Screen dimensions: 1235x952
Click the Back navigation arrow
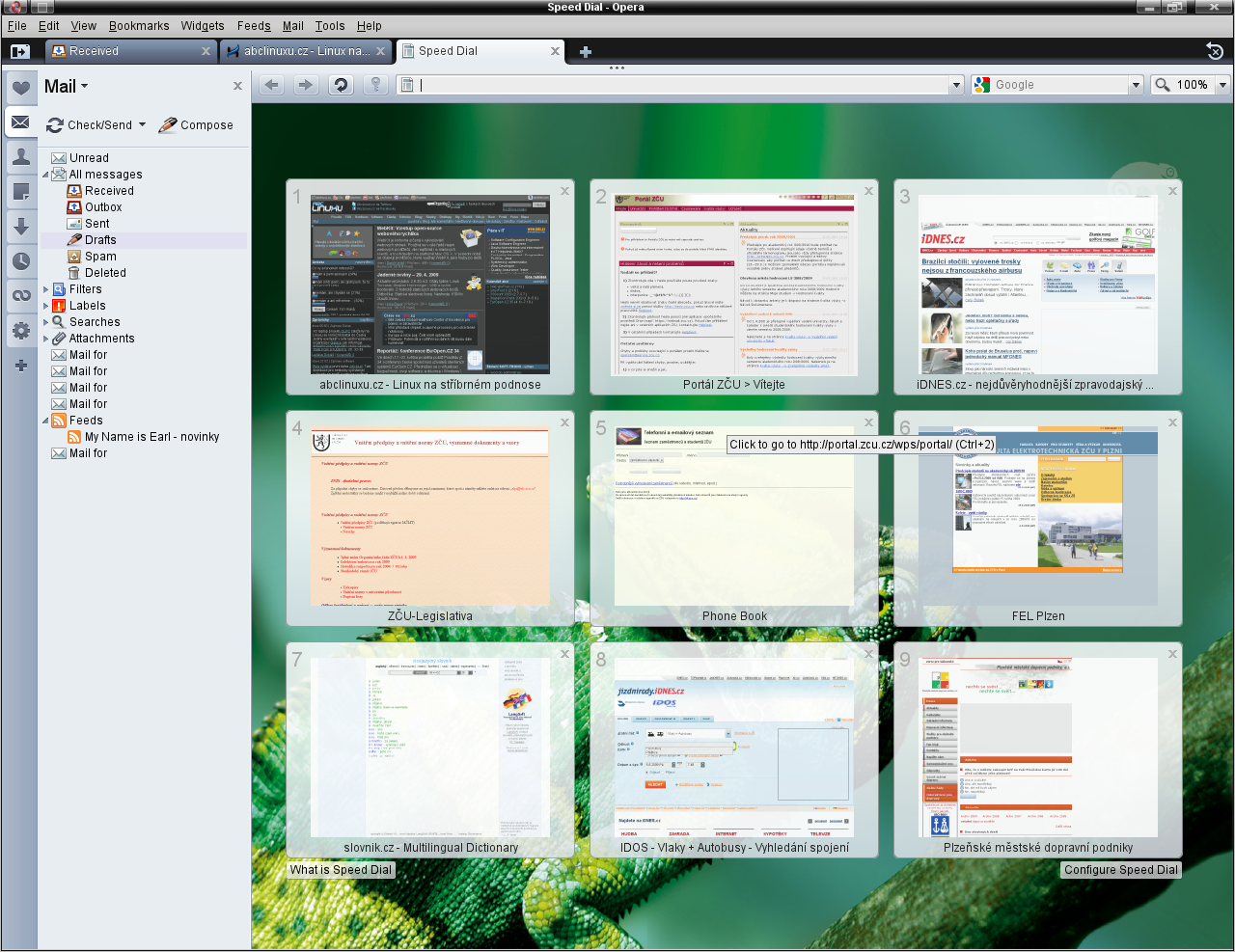272,85
